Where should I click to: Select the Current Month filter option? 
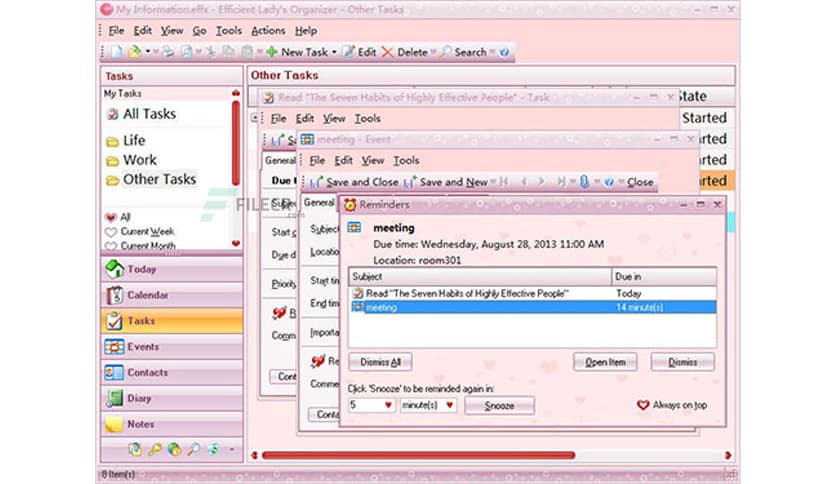click(141, 246)
